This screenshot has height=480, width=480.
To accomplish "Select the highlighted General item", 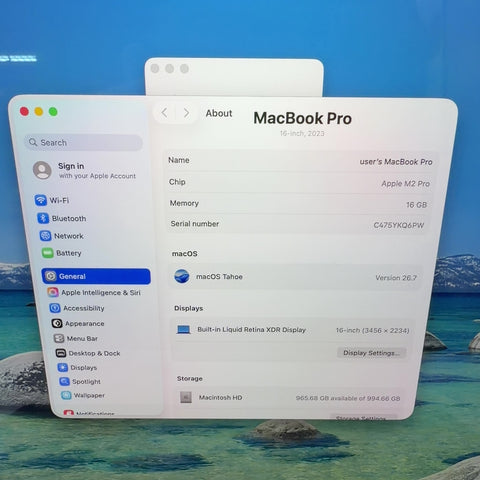I will coord(96,276).
